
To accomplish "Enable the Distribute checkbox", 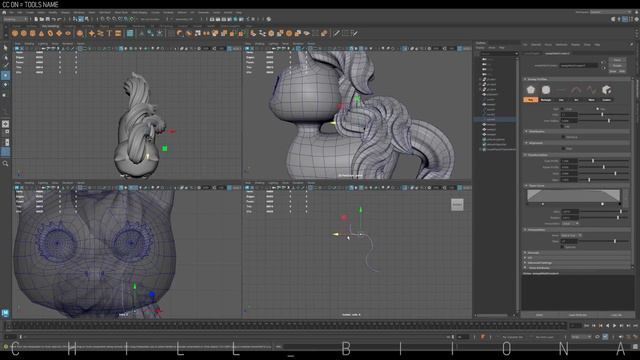I will pos(563,137).
